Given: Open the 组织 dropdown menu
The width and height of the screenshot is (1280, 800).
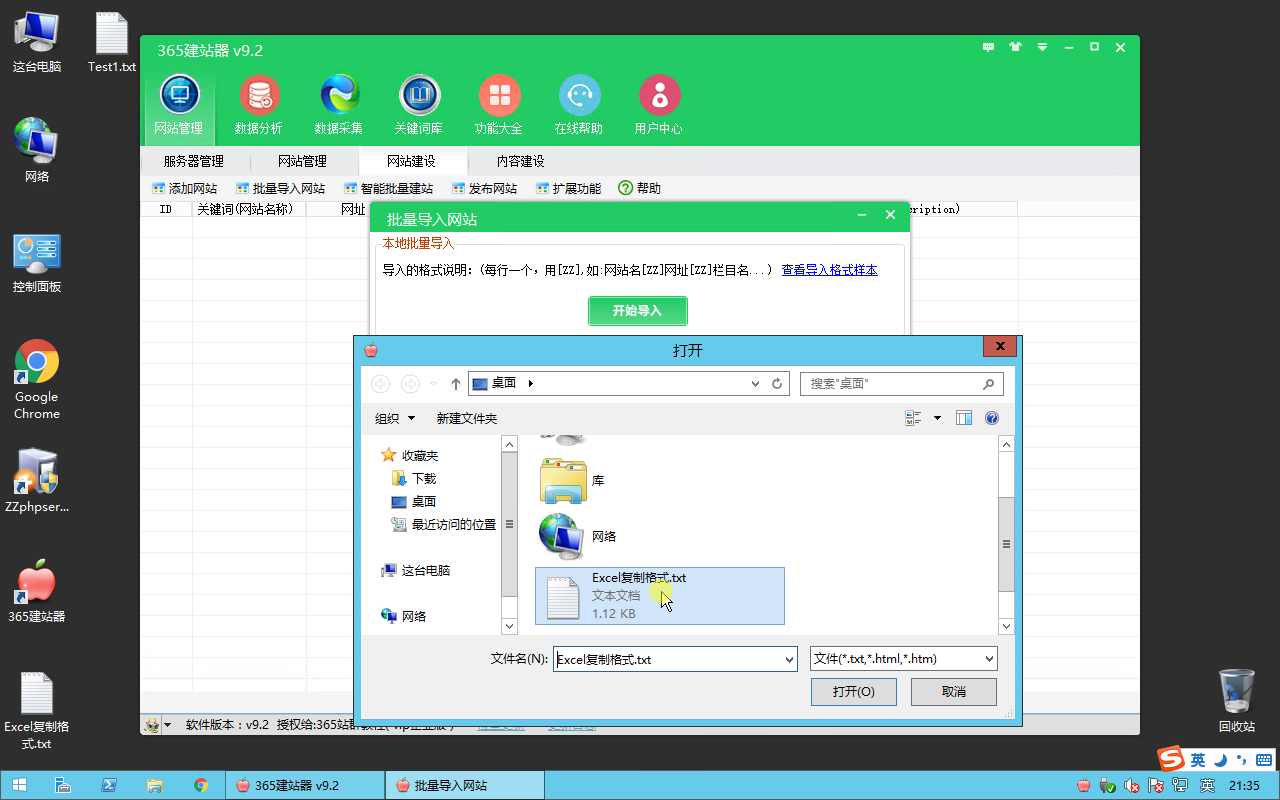Looking at the screenshot, I should click(x=395, y=418).
